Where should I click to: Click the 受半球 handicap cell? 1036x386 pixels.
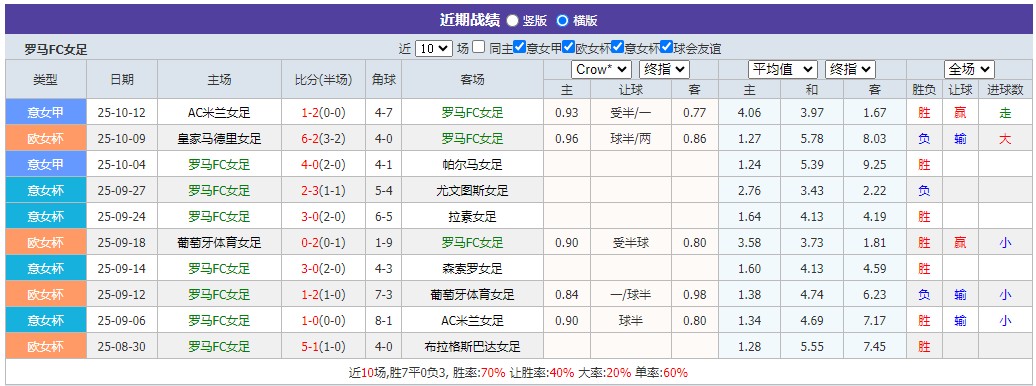tap(631, 243)
